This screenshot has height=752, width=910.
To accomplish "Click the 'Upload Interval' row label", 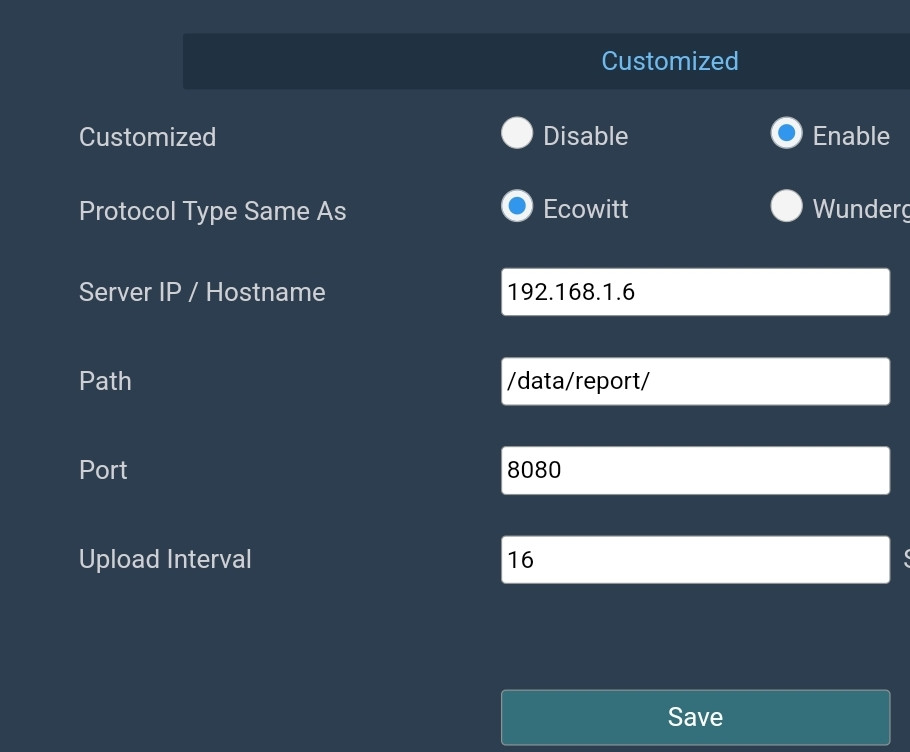I will [165, 559].
